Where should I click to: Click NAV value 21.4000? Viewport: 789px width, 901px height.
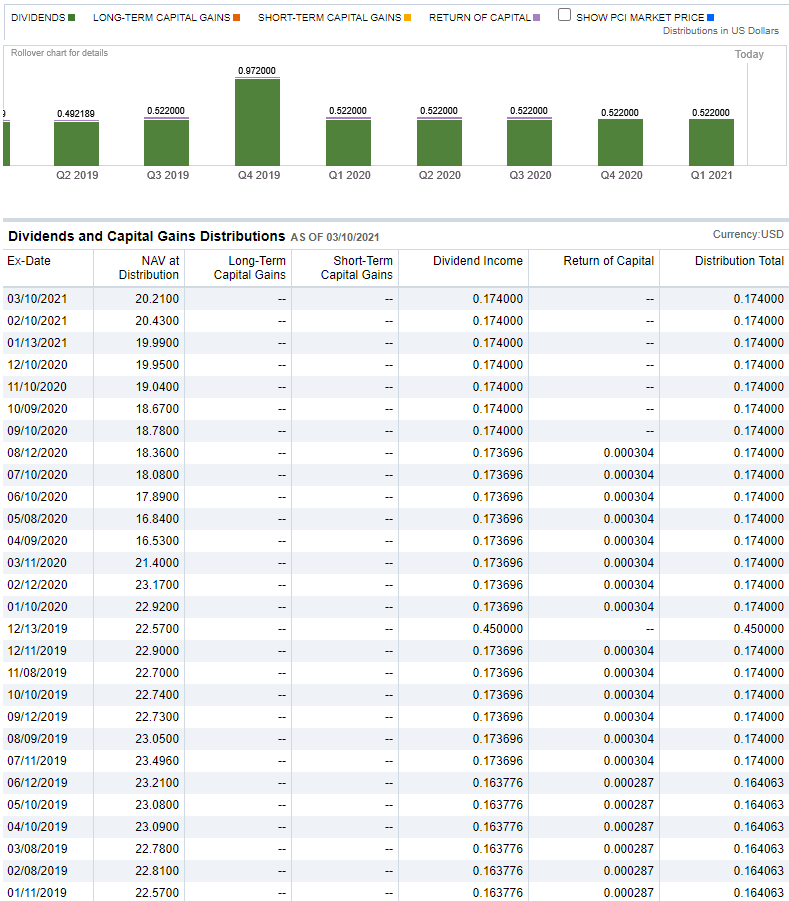[157, 563]
